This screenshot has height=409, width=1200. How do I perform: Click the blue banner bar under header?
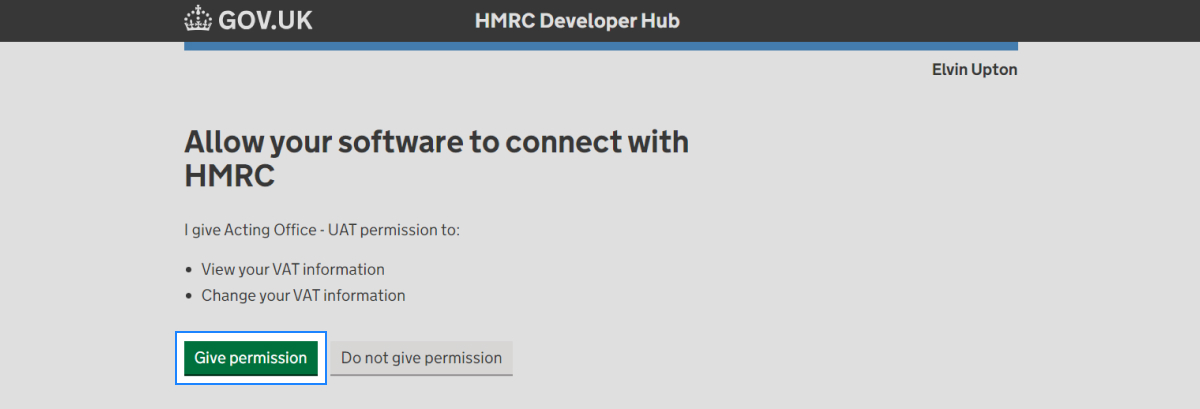(600, 46)
